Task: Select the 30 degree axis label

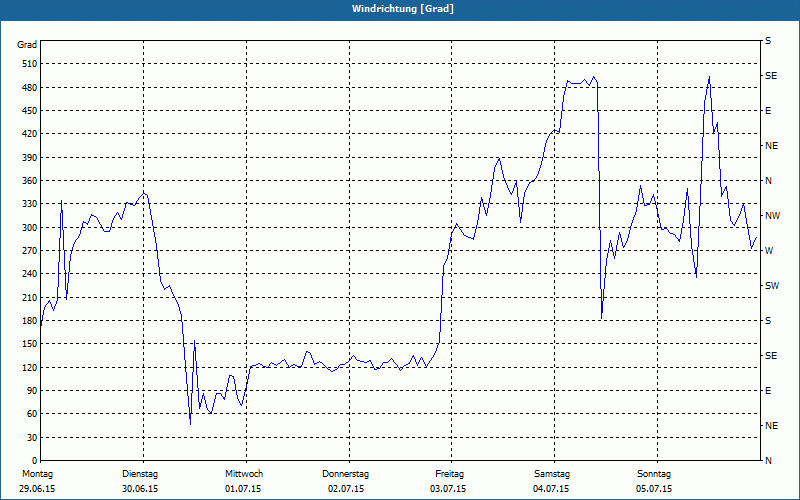Action: click(32, 438)
